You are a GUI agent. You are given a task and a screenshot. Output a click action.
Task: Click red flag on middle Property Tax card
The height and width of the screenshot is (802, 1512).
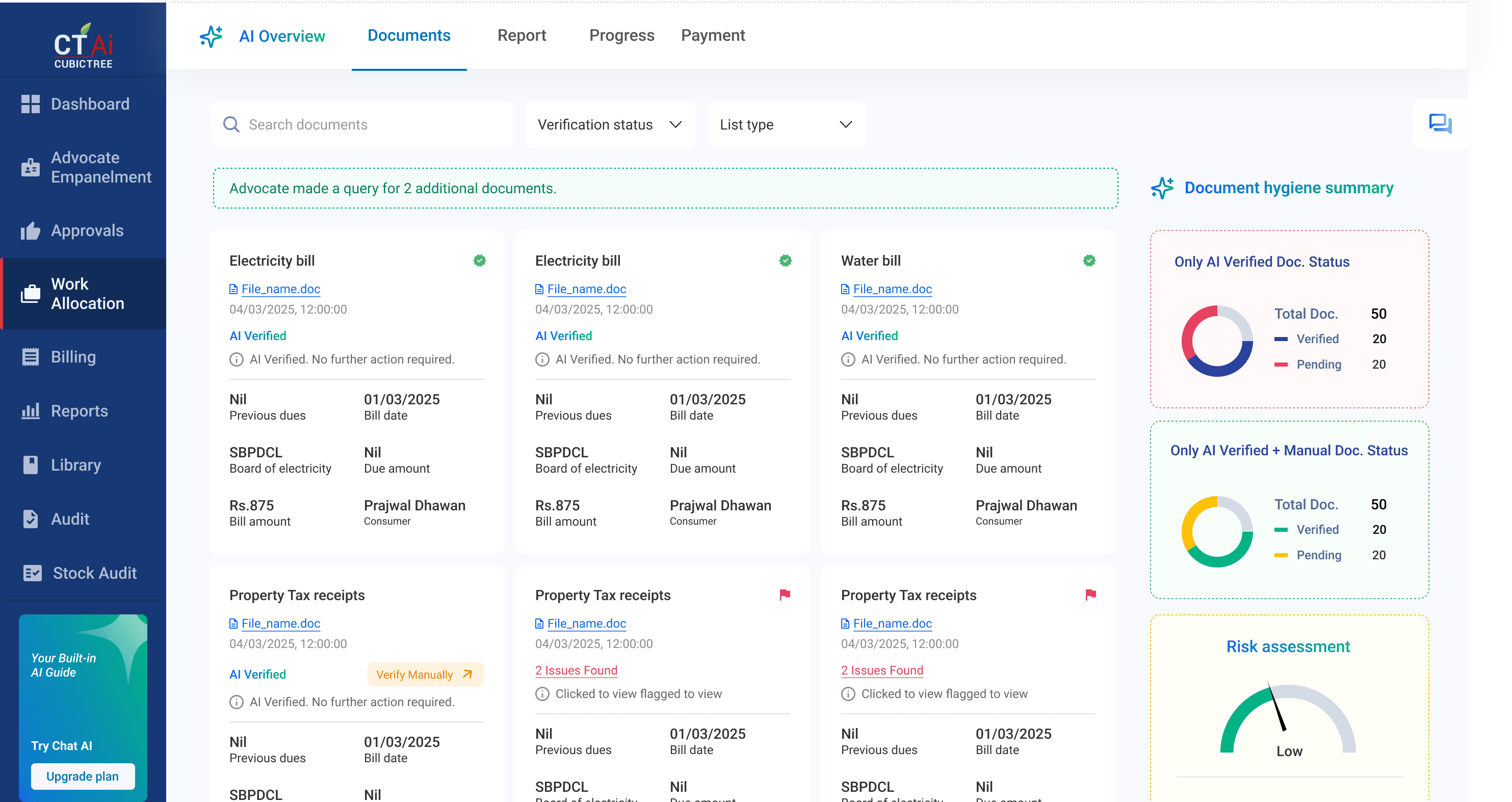785,595
